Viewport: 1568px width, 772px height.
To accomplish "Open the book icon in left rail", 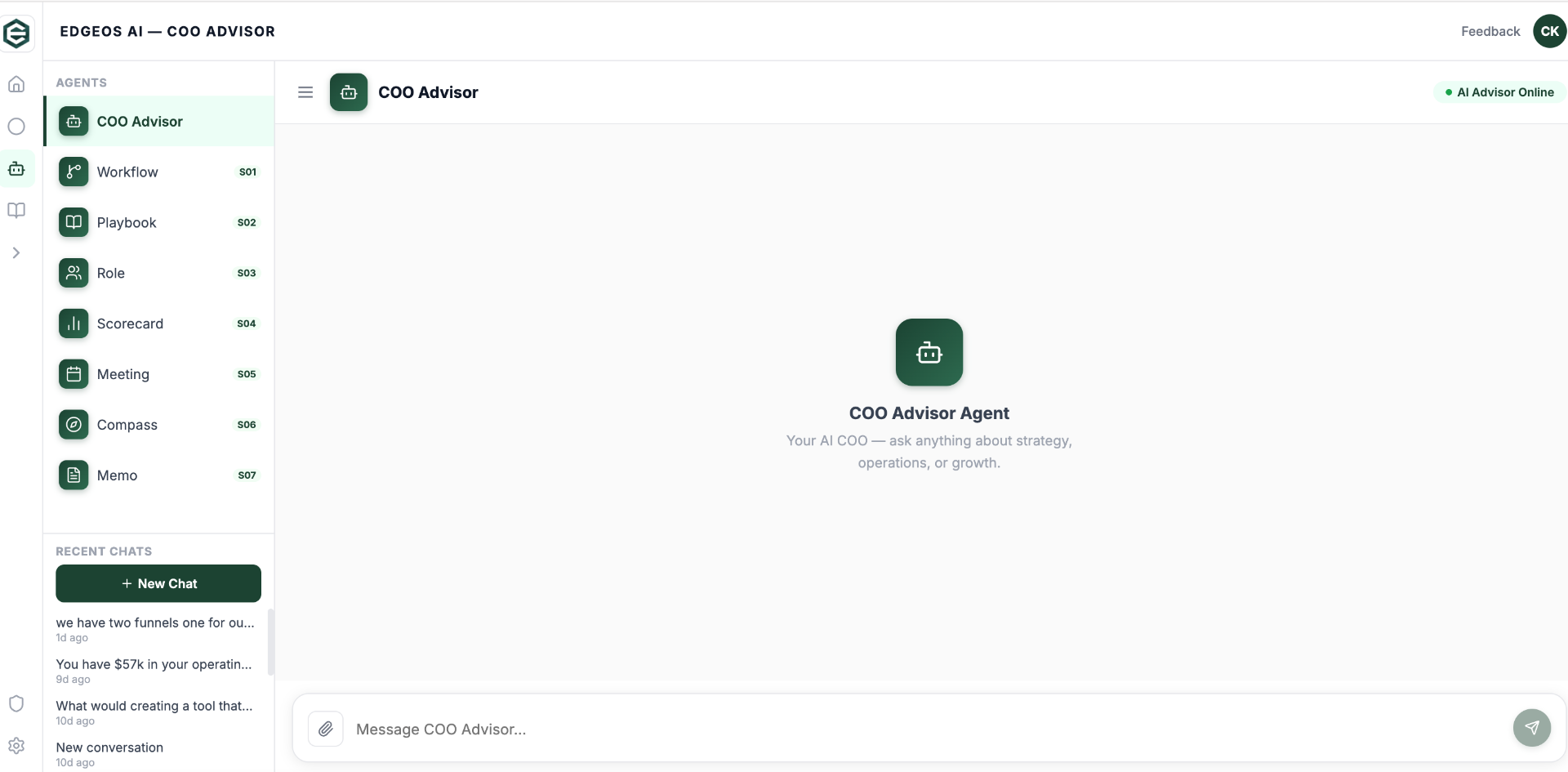I will pos(16,211).
